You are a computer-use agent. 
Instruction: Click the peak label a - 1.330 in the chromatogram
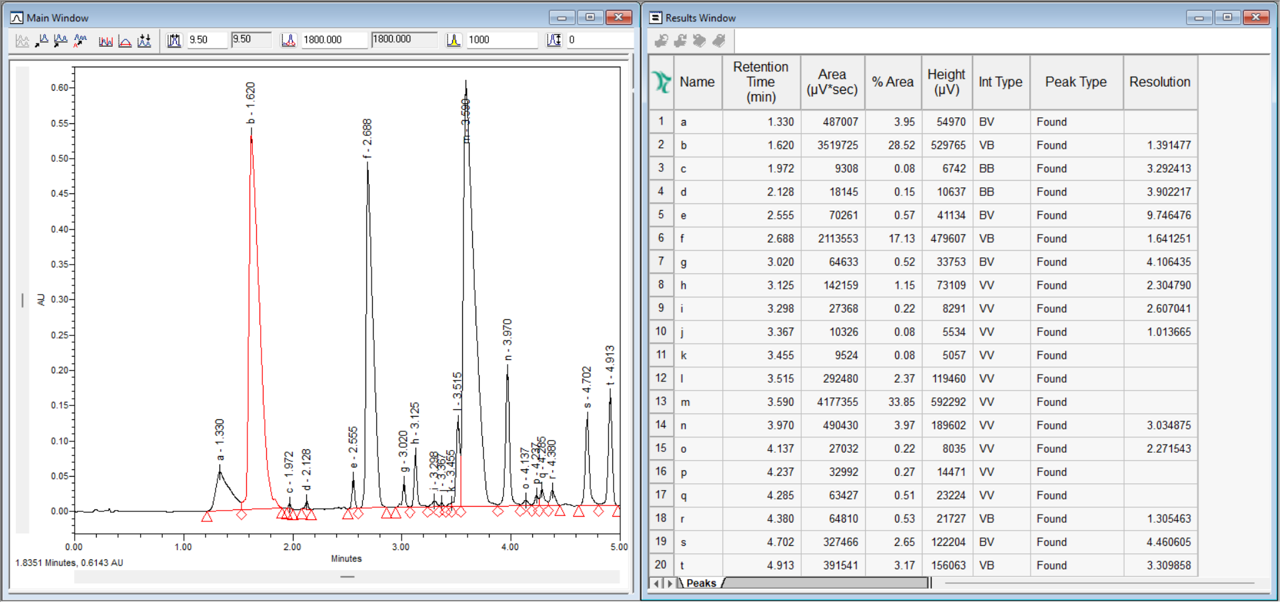point(220,440)
